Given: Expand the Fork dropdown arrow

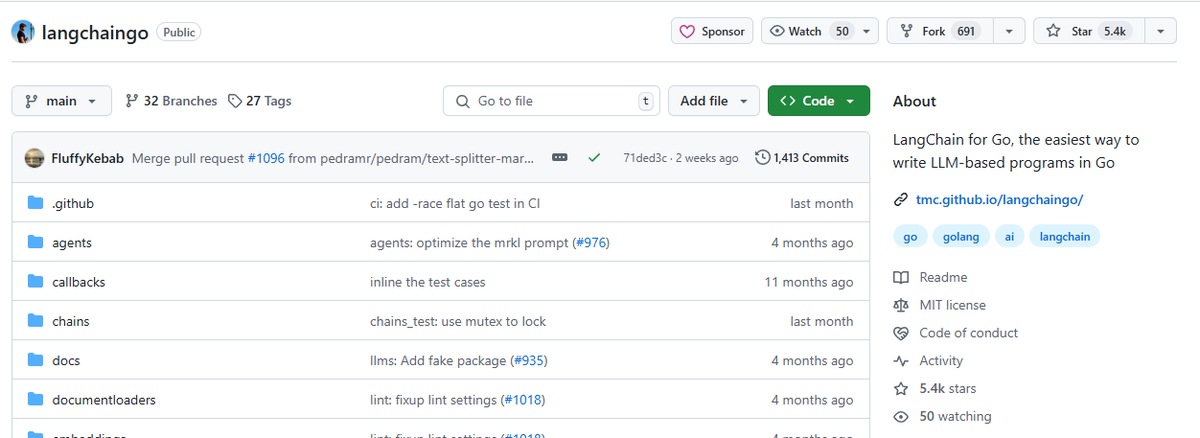Looking at the screenshot, I should [x=1008, y=31].
